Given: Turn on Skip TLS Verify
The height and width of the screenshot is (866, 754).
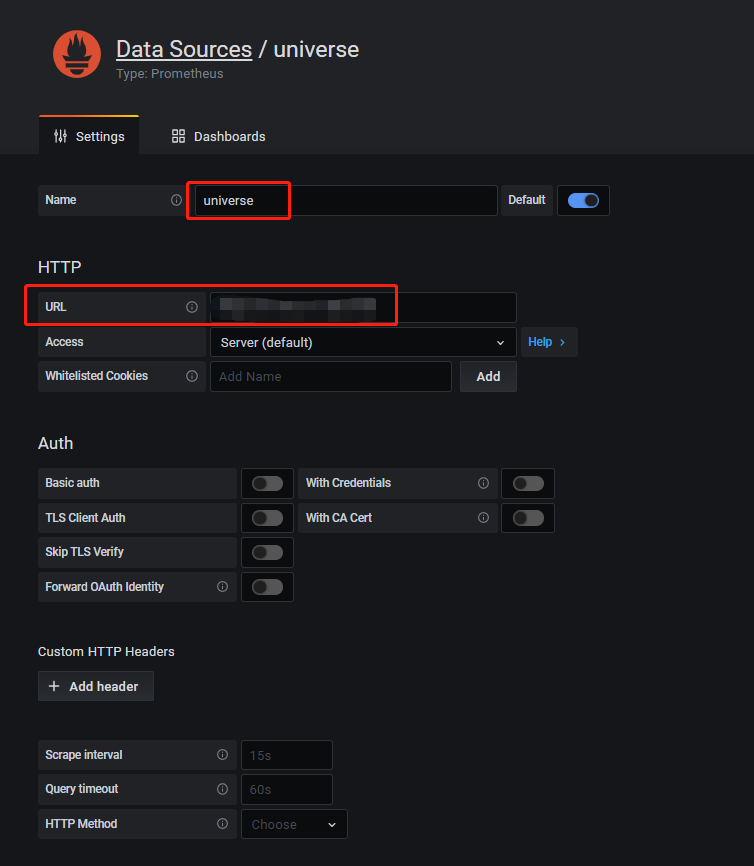Looking at the screenshot, I should tap(267, 552).
